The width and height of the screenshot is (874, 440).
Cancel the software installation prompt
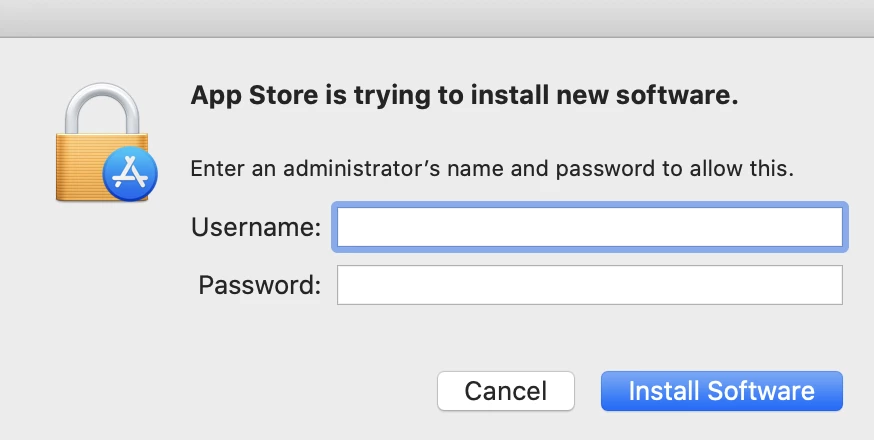click(506, 391)
